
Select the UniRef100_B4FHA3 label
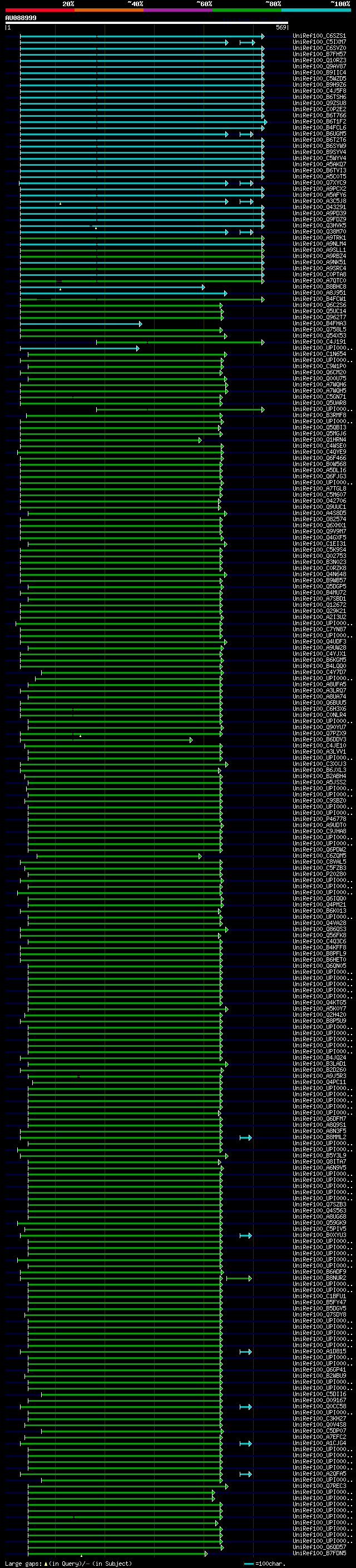pyautogui.click(x=319, y=323)
